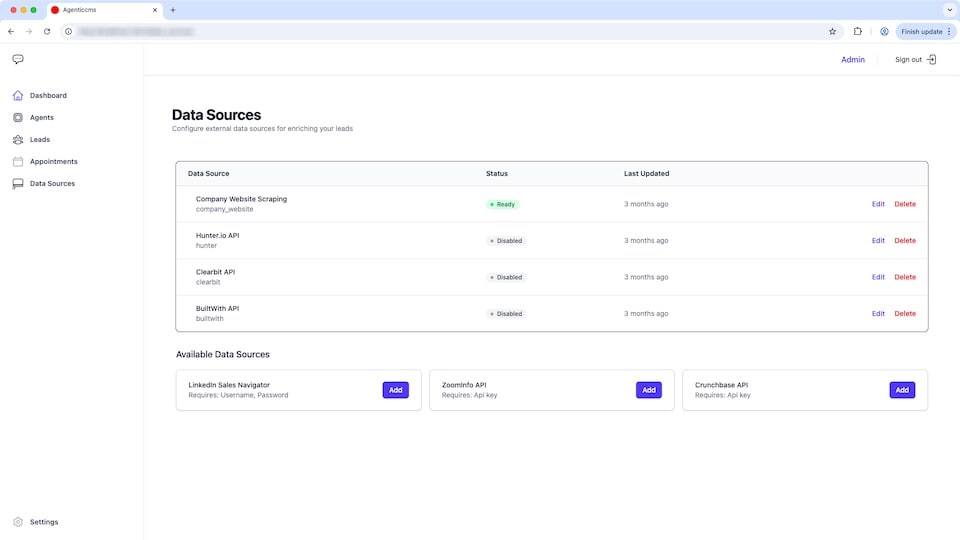Bookmark this page with the star icon
The height and width of the screenshot is (540, 960).
click(x=832, y=31)
